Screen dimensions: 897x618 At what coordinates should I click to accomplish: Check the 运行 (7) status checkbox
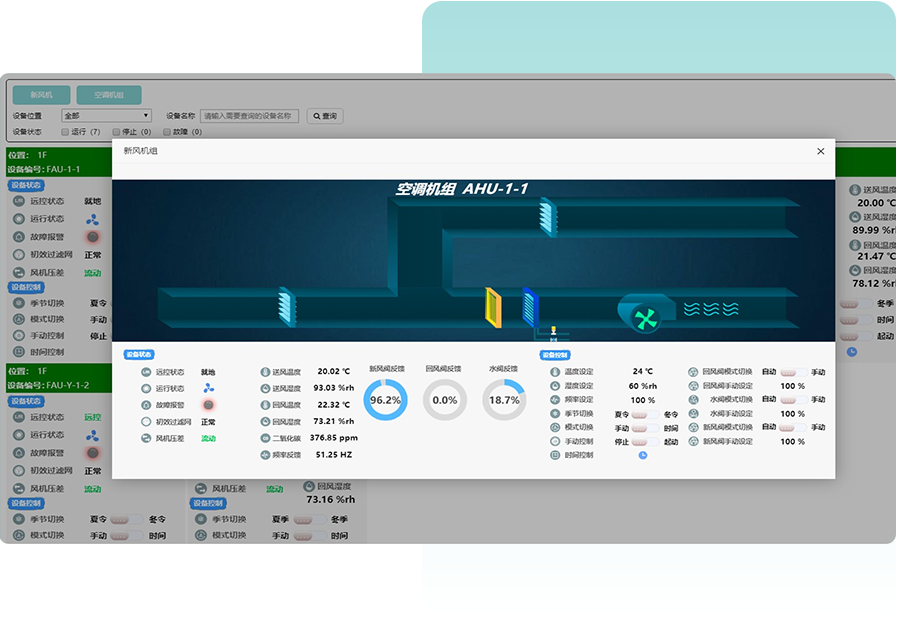pos(65,132)
